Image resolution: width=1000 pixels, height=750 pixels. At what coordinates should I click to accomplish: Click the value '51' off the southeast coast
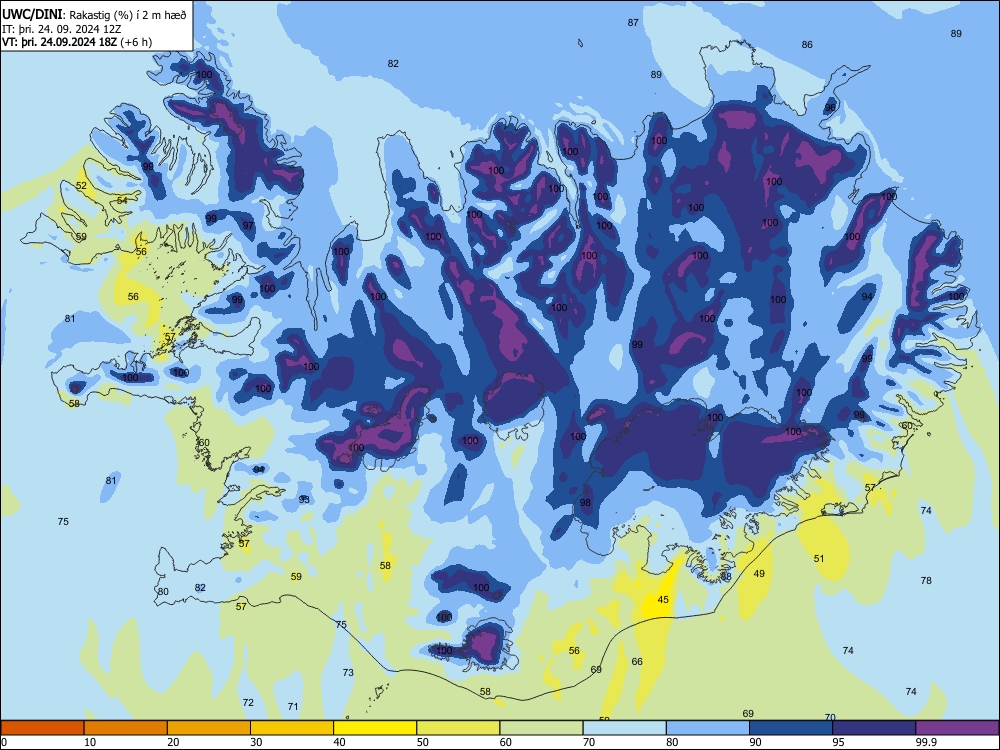click(819, 558)
